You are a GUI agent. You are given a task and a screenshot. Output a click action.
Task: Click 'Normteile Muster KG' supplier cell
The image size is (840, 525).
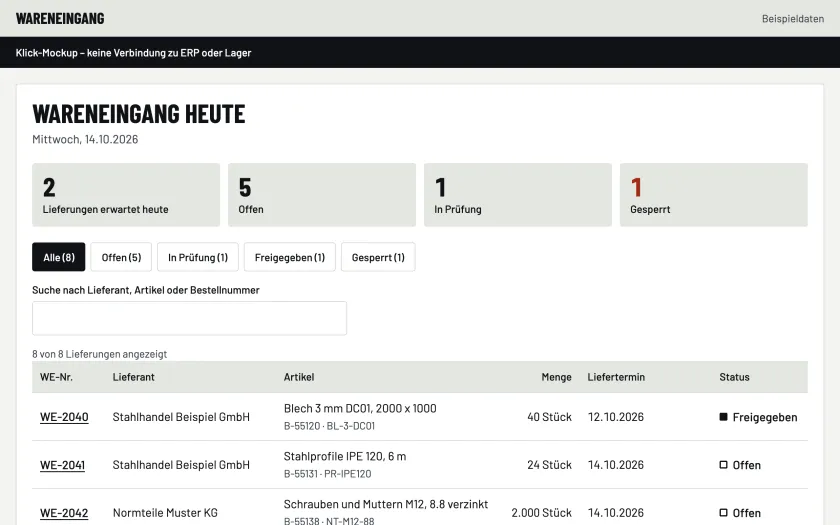coord(165,513)
